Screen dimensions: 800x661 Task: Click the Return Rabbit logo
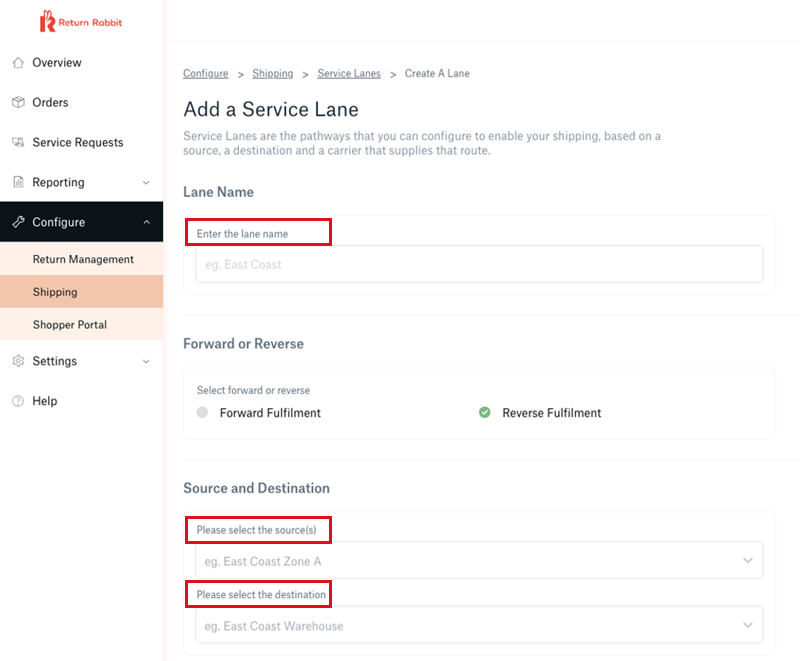pyautogui.click(x=80, y=21)
